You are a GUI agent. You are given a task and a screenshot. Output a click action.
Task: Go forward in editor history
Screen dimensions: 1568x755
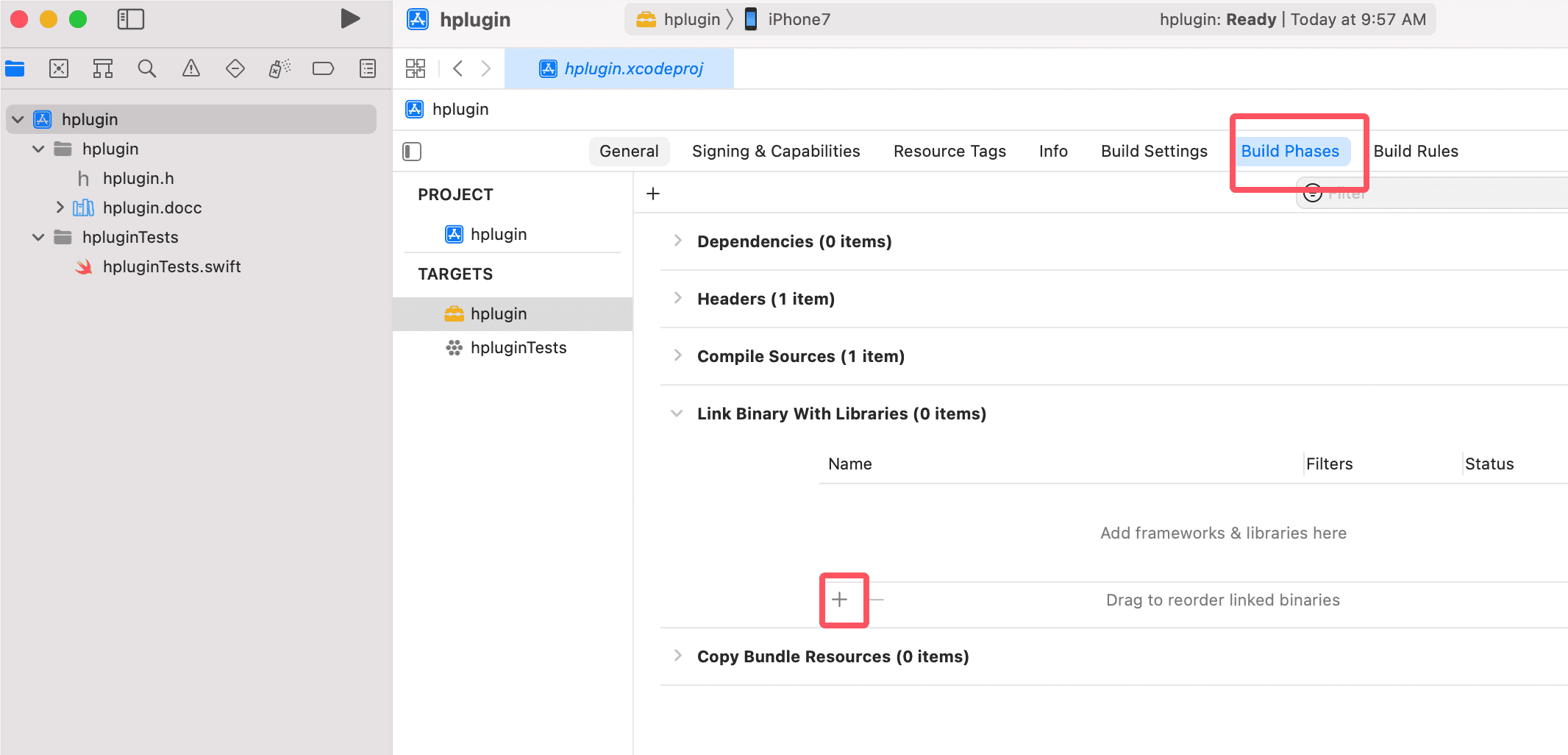point(485,68)
